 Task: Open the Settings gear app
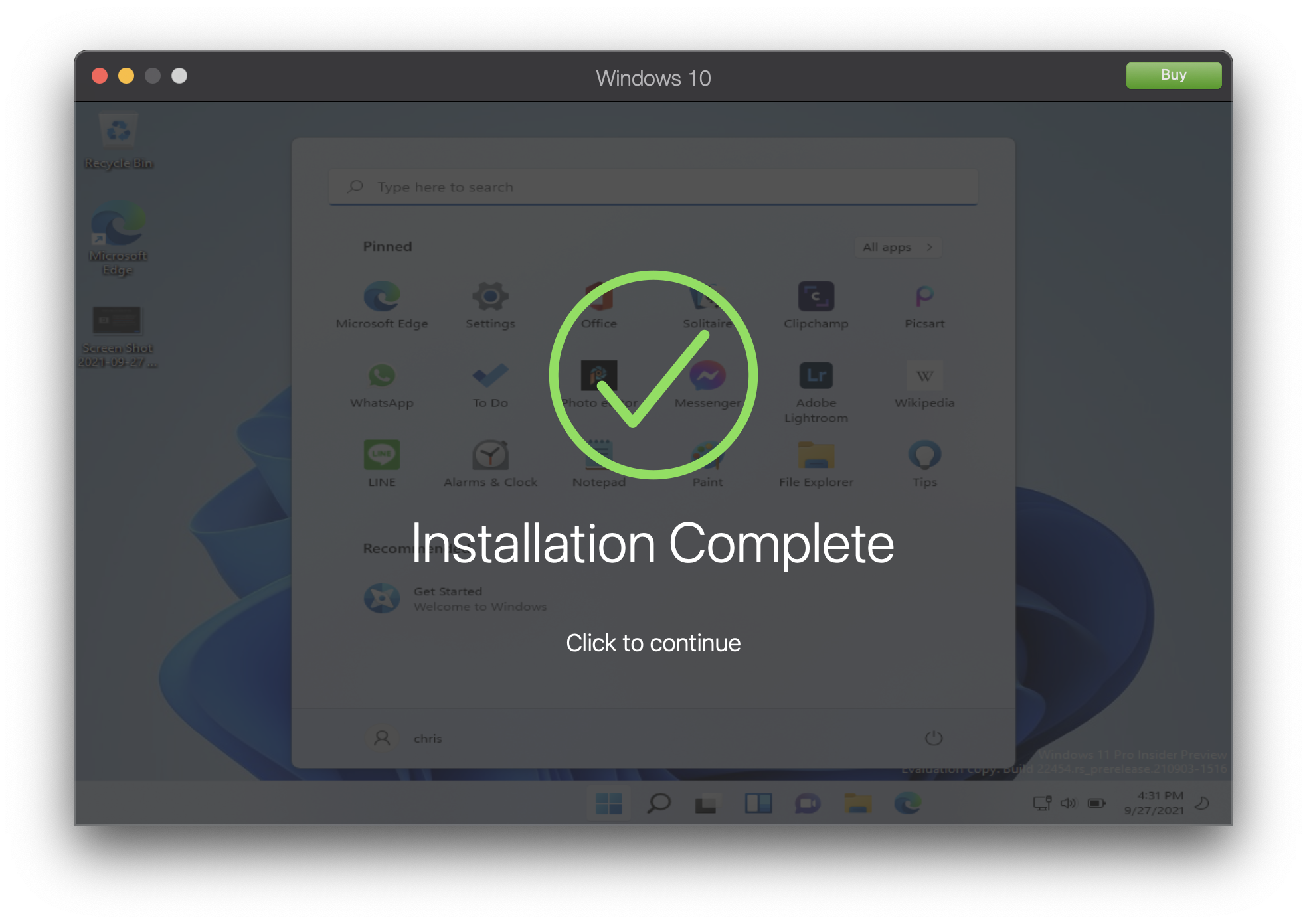pyautogui.click(x=490, y=305)
